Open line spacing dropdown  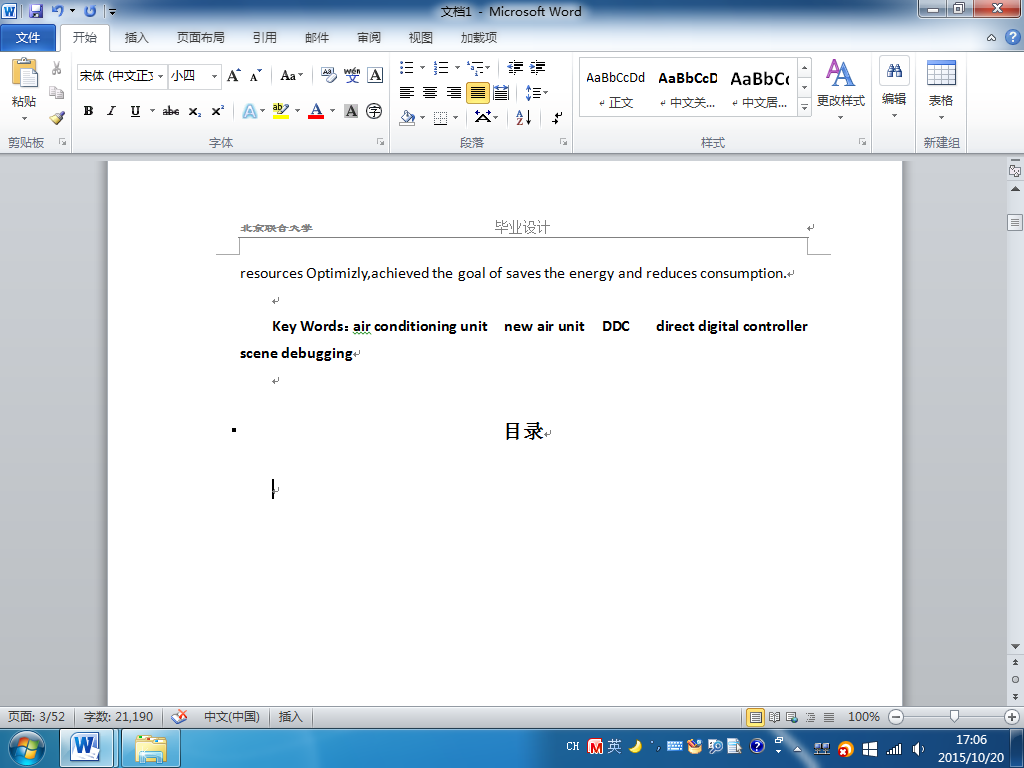(x=537, y=93)
